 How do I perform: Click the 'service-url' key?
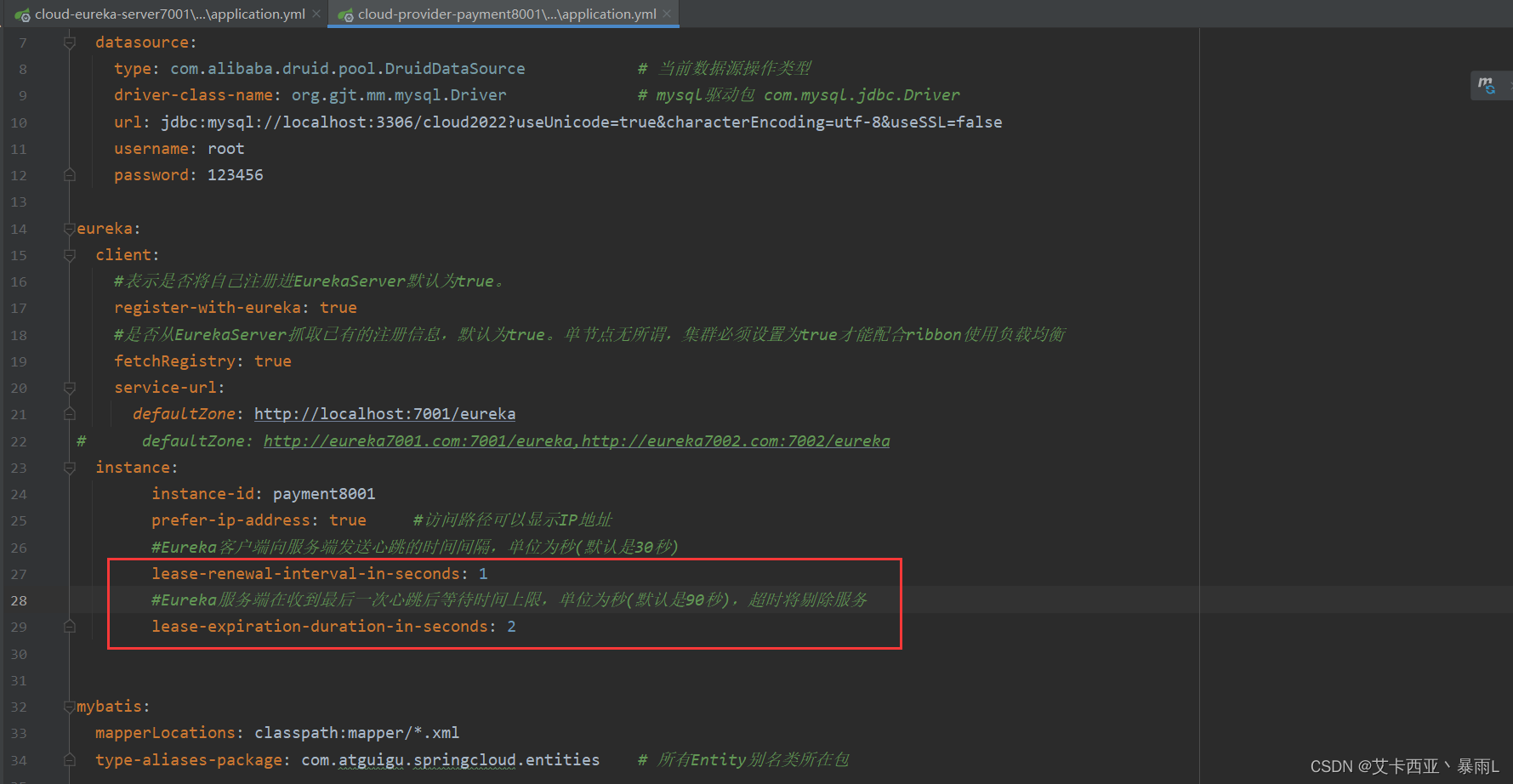point(165,388)
